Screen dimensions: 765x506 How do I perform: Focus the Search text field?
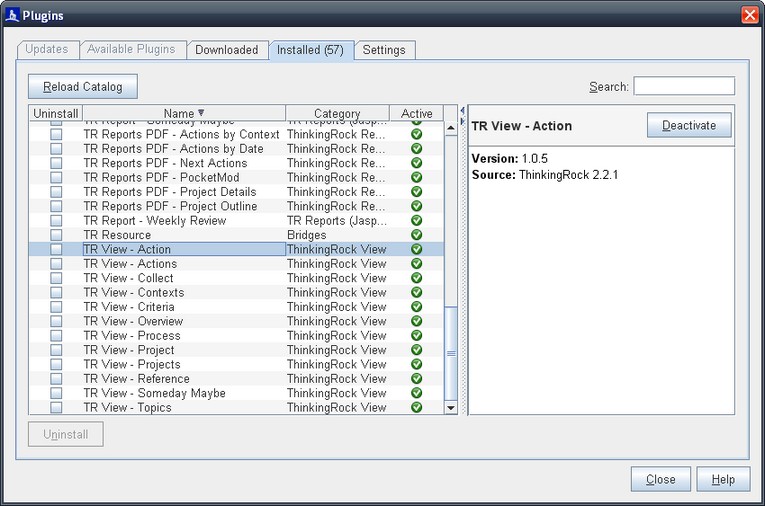pos(684,87)
